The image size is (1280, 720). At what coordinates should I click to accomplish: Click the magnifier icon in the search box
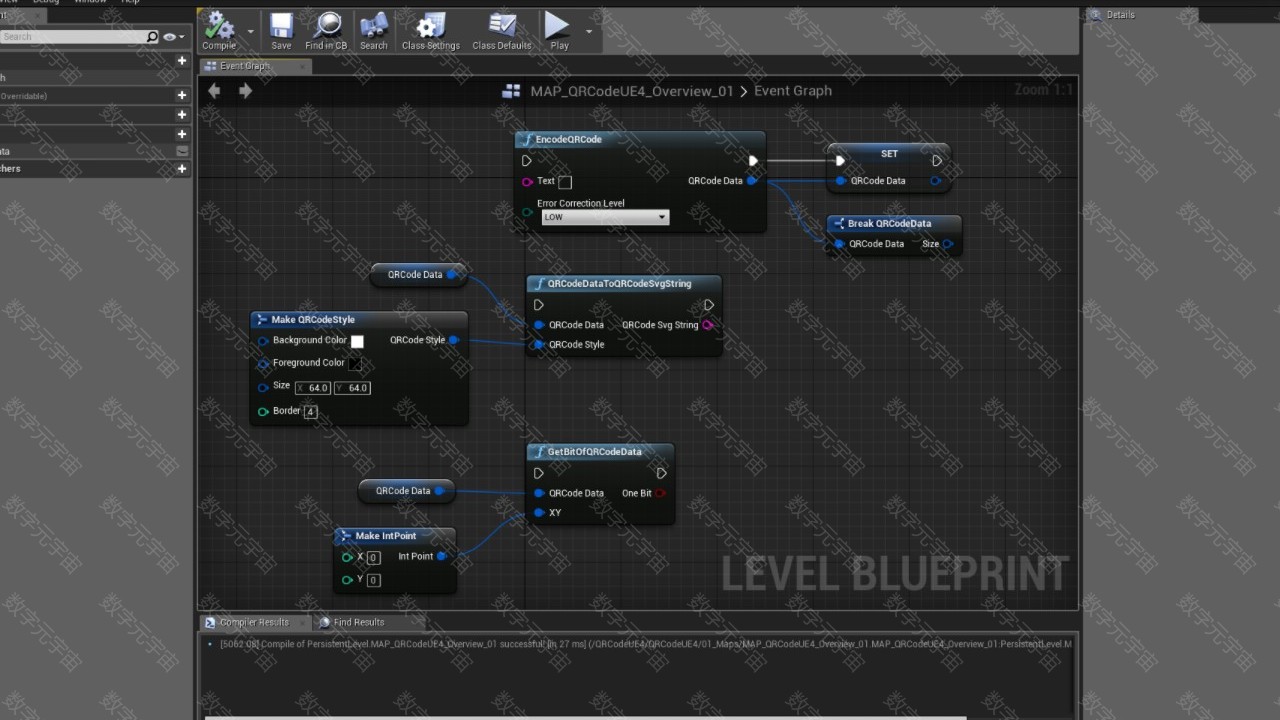click(x=152, y=37)
